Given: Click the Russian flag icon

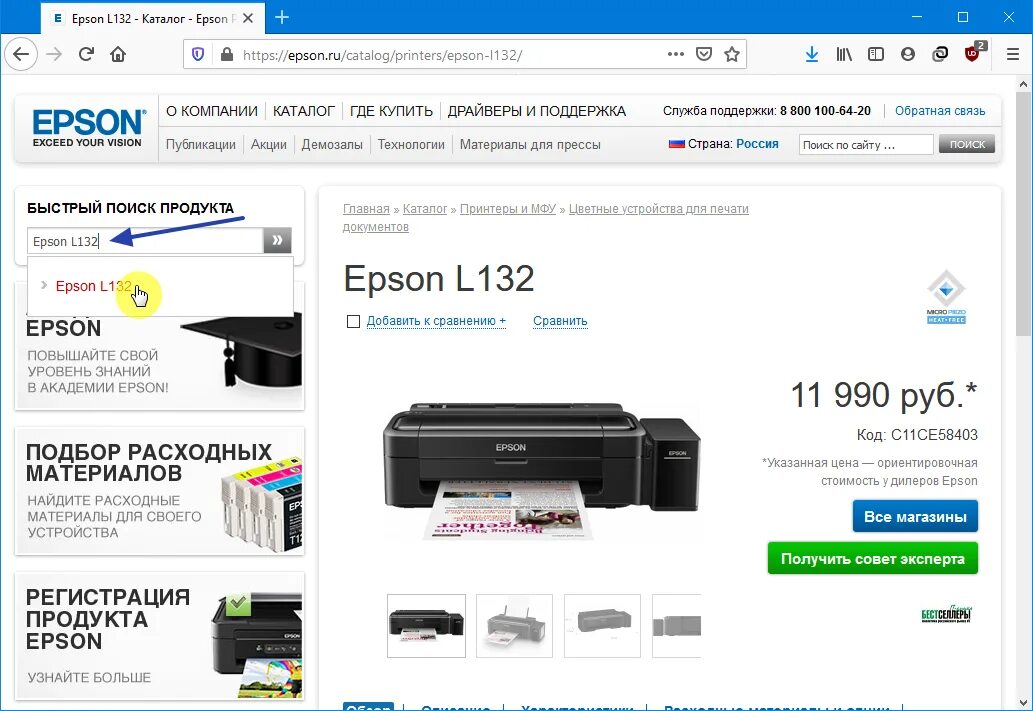Looking at the screenshot, I should click(x=677, y=144).
